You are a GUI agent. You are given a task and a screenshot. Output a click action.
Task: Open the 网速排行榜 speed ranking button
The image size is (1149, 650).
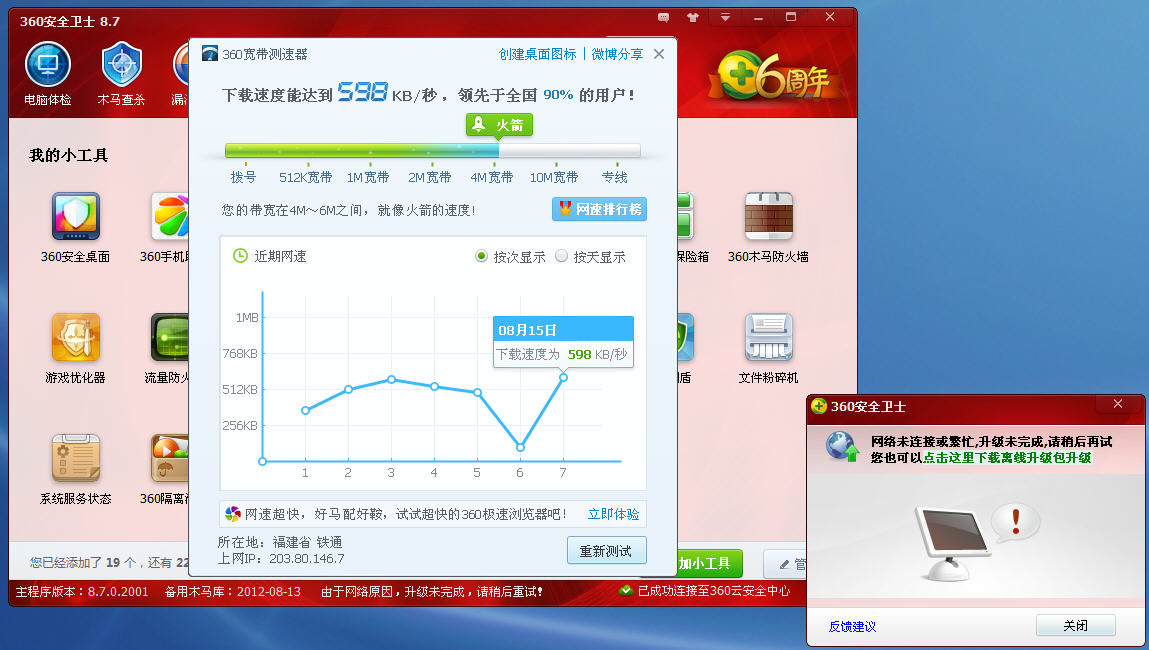coord(599,209)
